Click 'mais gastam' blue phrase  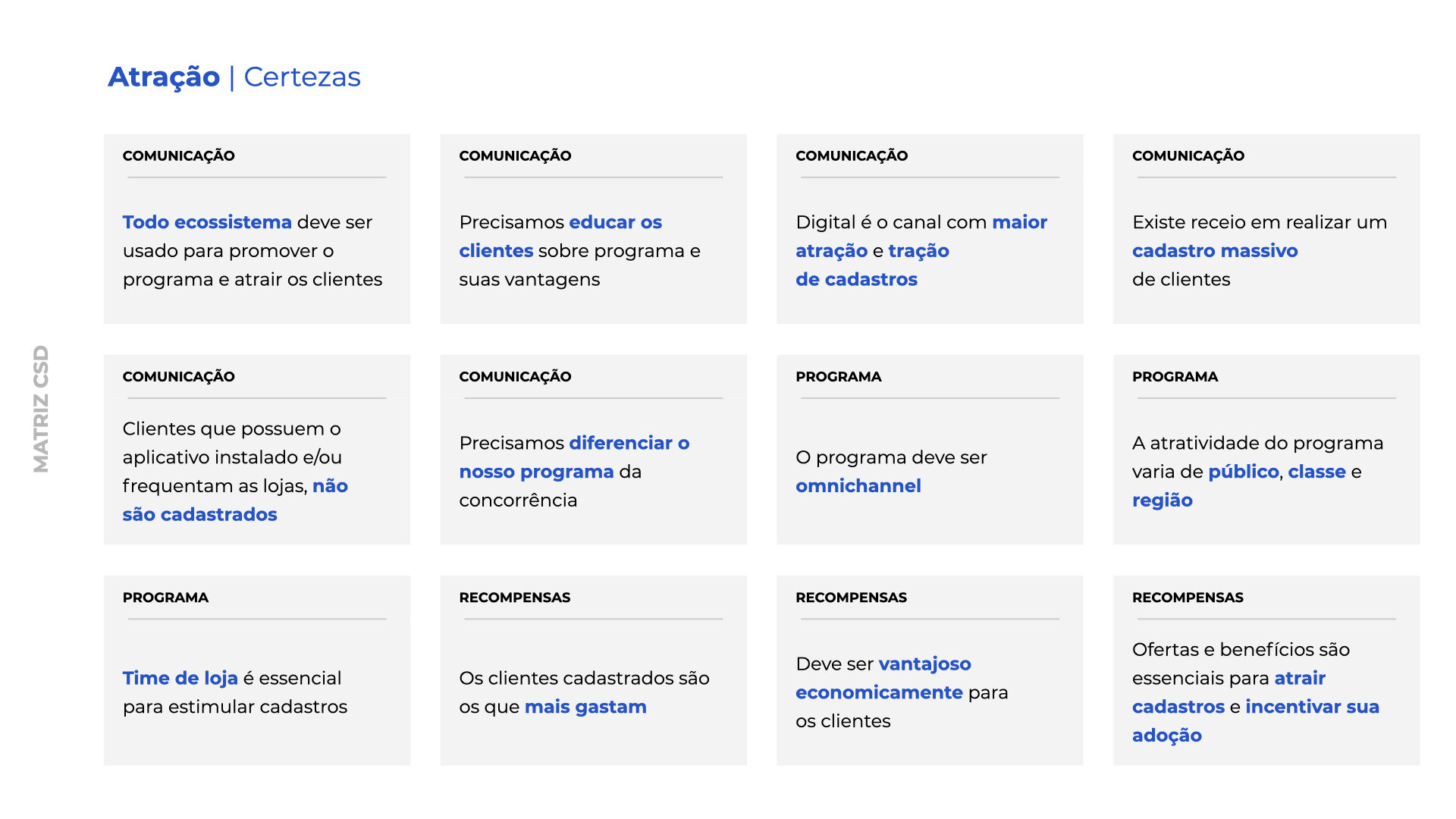(585, 707)
